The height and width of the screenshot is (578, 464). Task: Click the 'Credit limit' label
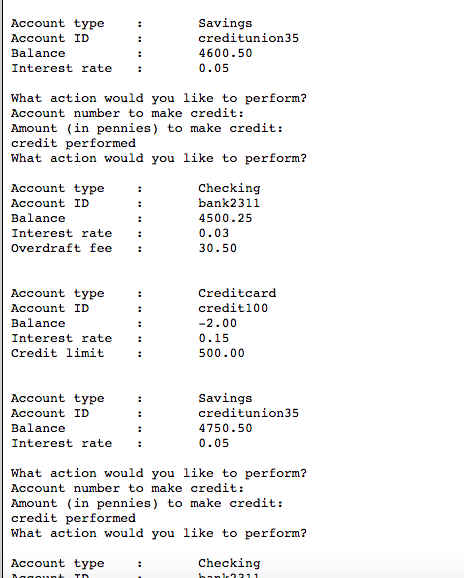click(x=57, y=353)
